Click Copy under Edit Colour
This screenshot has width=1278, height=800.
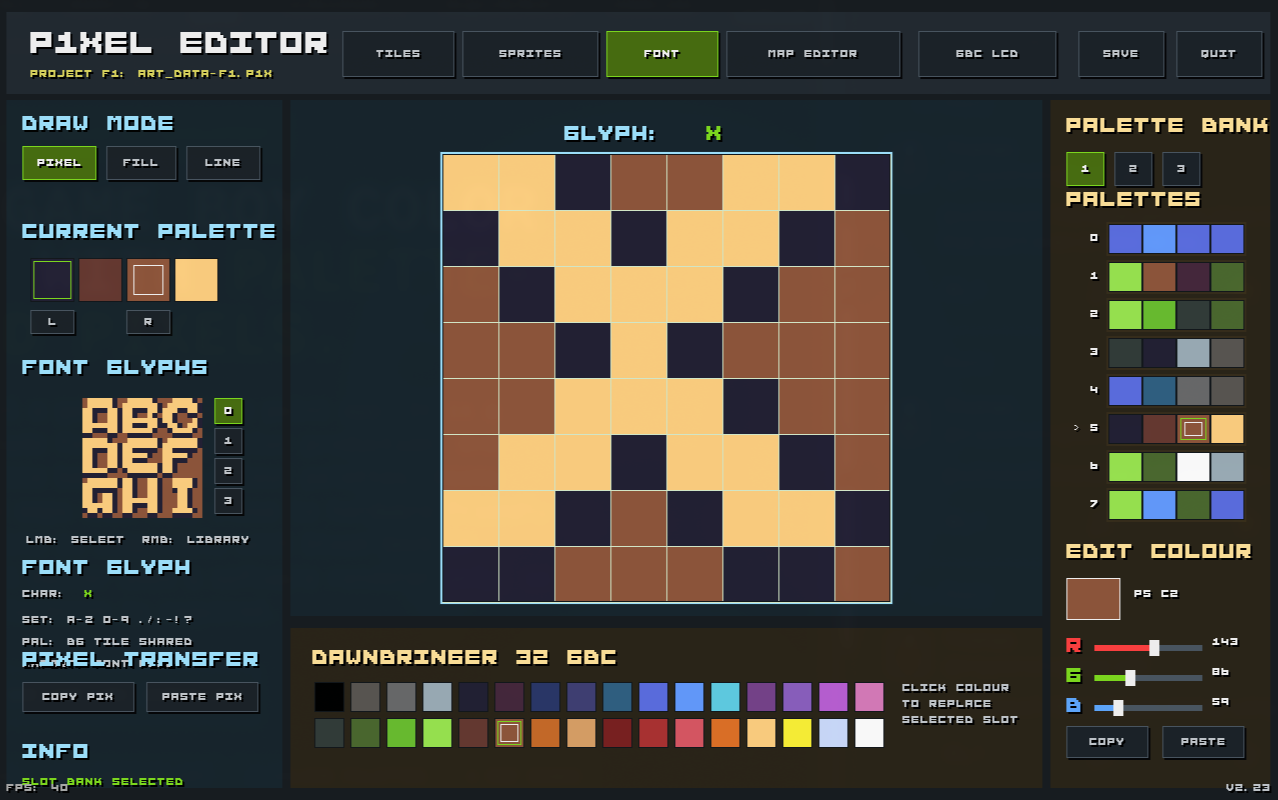[x=1106, y=742]
